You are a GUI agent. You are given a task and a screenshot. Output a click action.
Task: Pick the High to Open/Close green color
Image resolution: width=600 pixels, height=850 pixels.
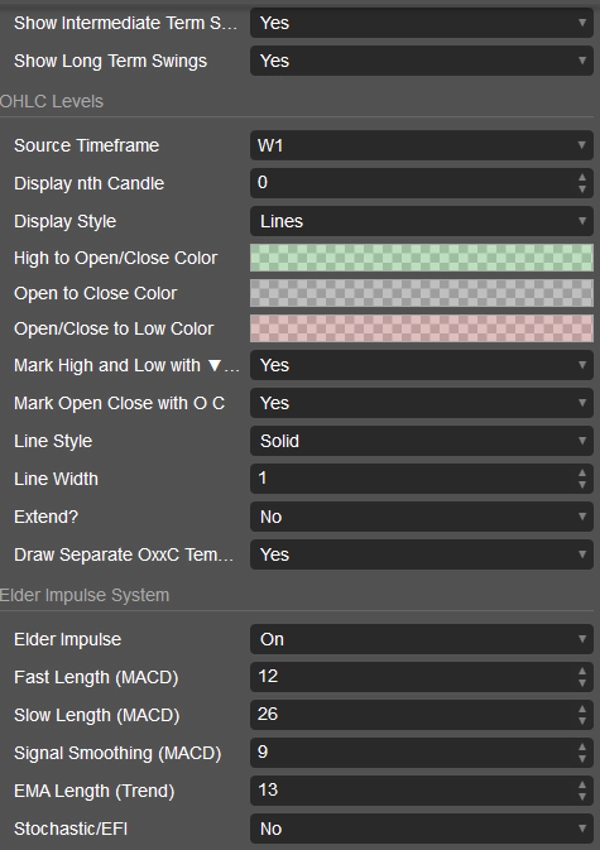[x=421, y=258]
